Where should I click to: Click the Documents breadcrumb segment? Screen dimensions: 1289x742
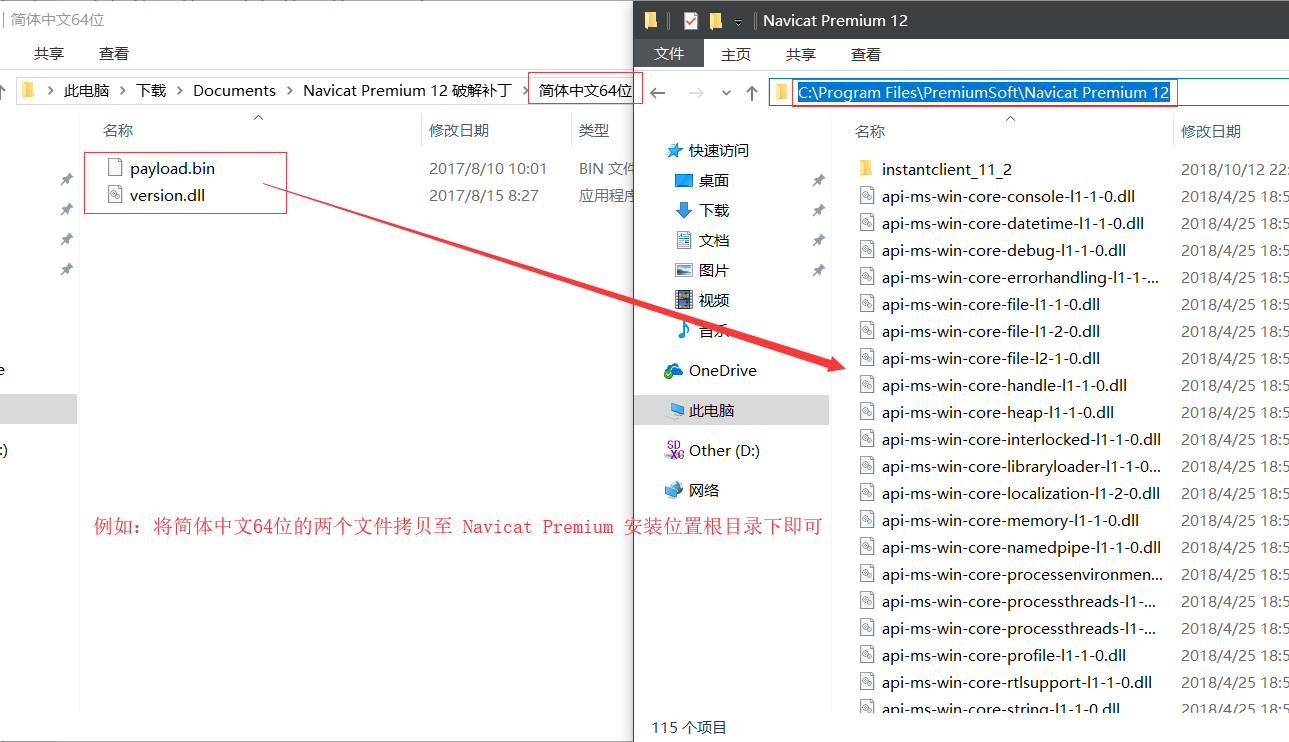234,90
